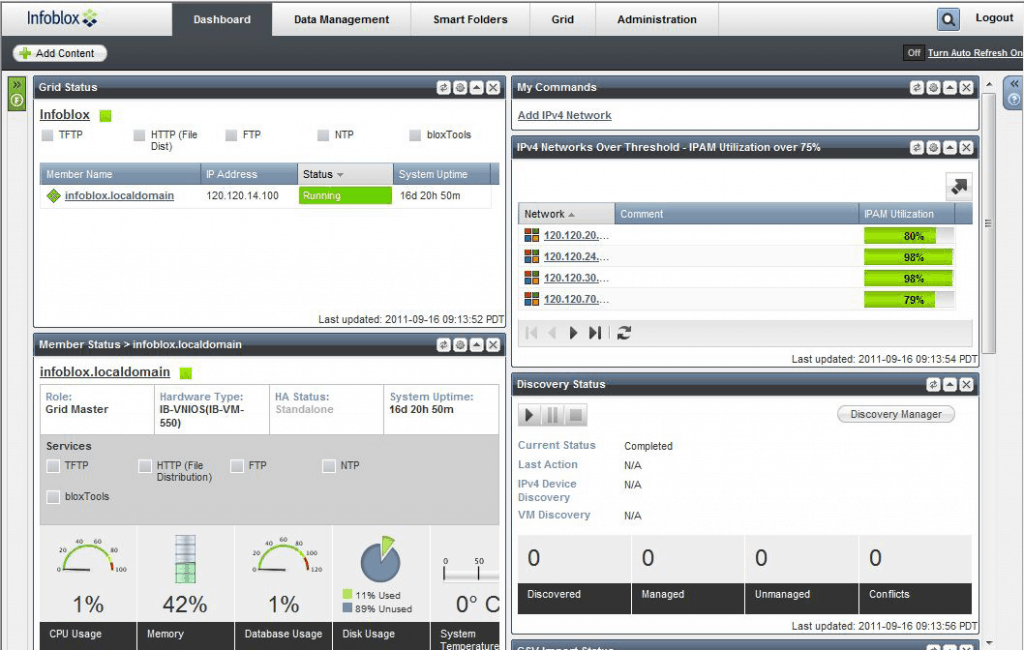The image size is (1024, 650).
Task: Collapse the My Commands widget
Action: (x=951, y=87)
